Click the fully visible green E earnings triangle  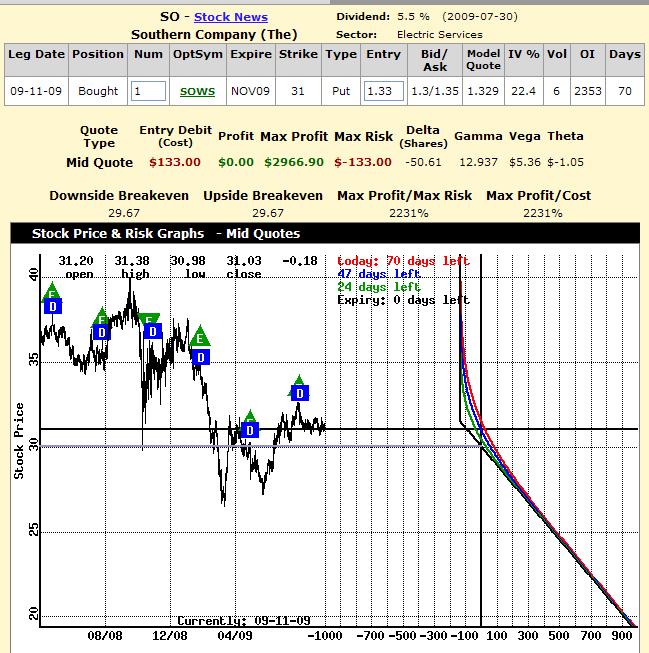[x=200, y=337]
